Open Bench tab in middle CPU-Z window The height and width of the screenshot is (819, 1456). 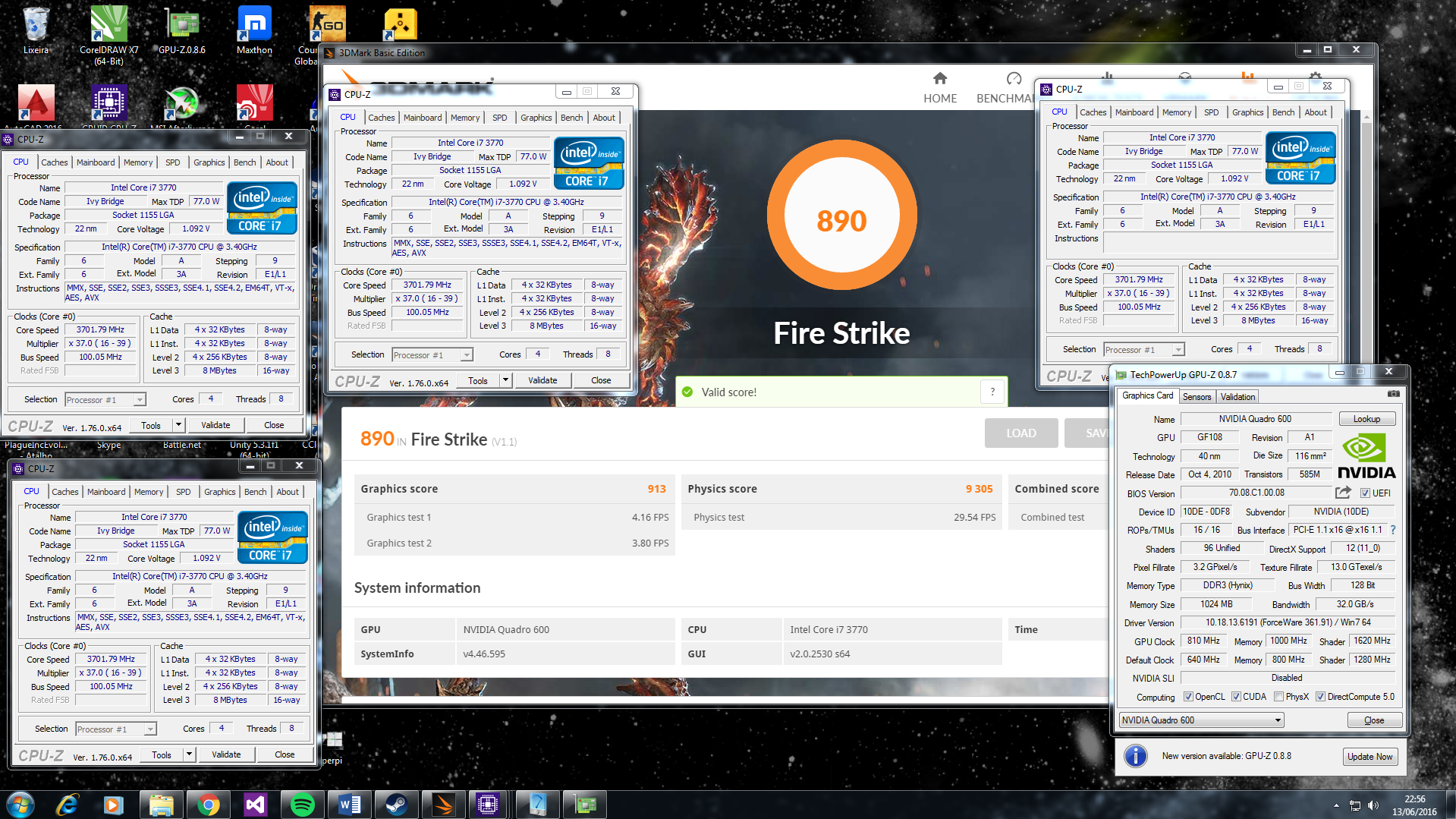[x=571, y=118]
